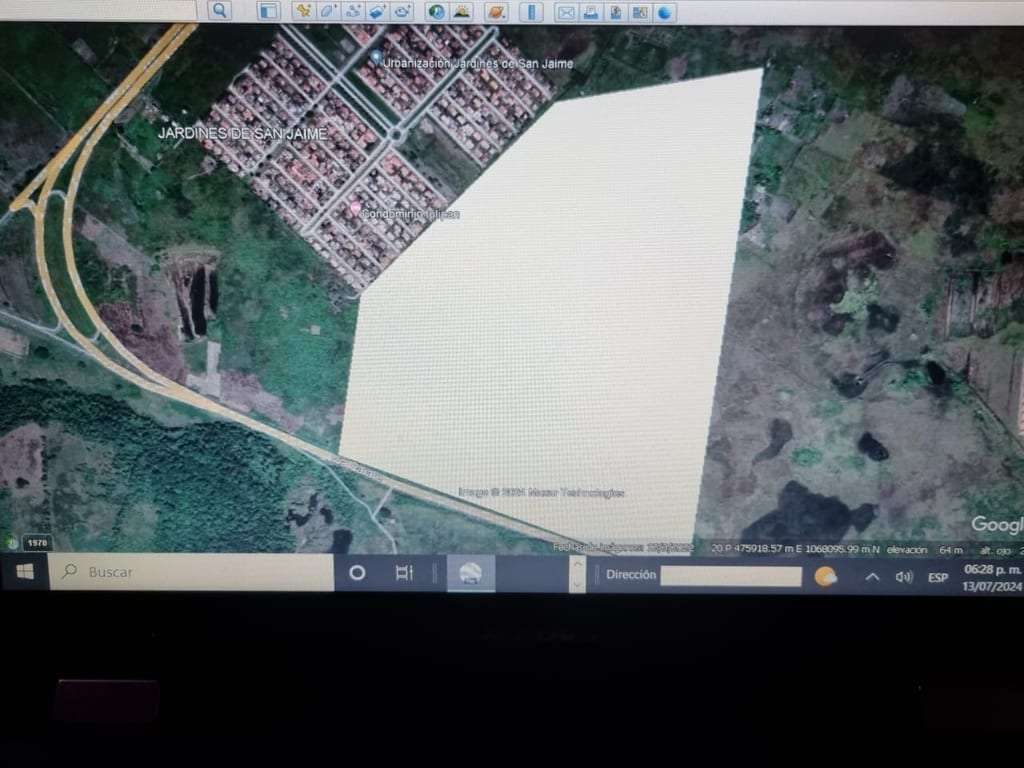Open Task View on the taskbar
Viewport: 1024px width, 768px height.
point(404,573)
